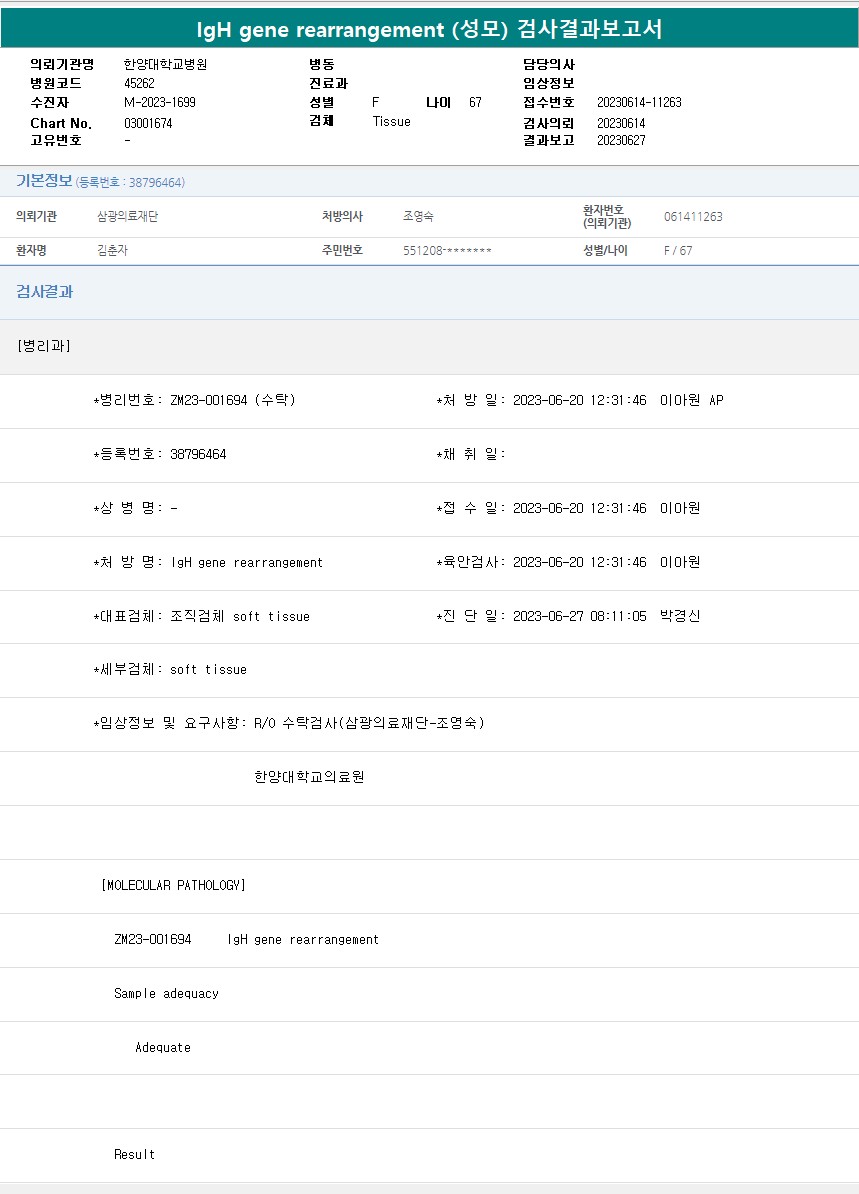Viewport: 859px width, 1194px height.
Task: Click the 대표검체 soft tissue line
Action: [x=201, y=616]
